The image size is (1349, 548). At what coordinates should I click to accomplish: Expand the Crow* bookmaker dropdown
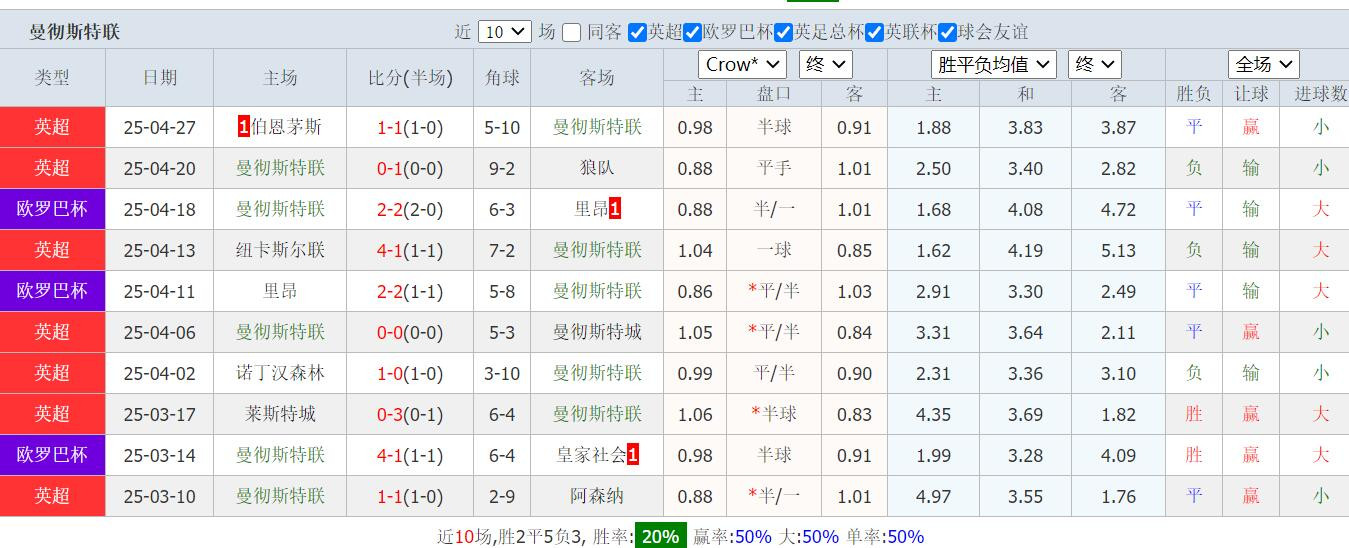[x=741, y=64]
